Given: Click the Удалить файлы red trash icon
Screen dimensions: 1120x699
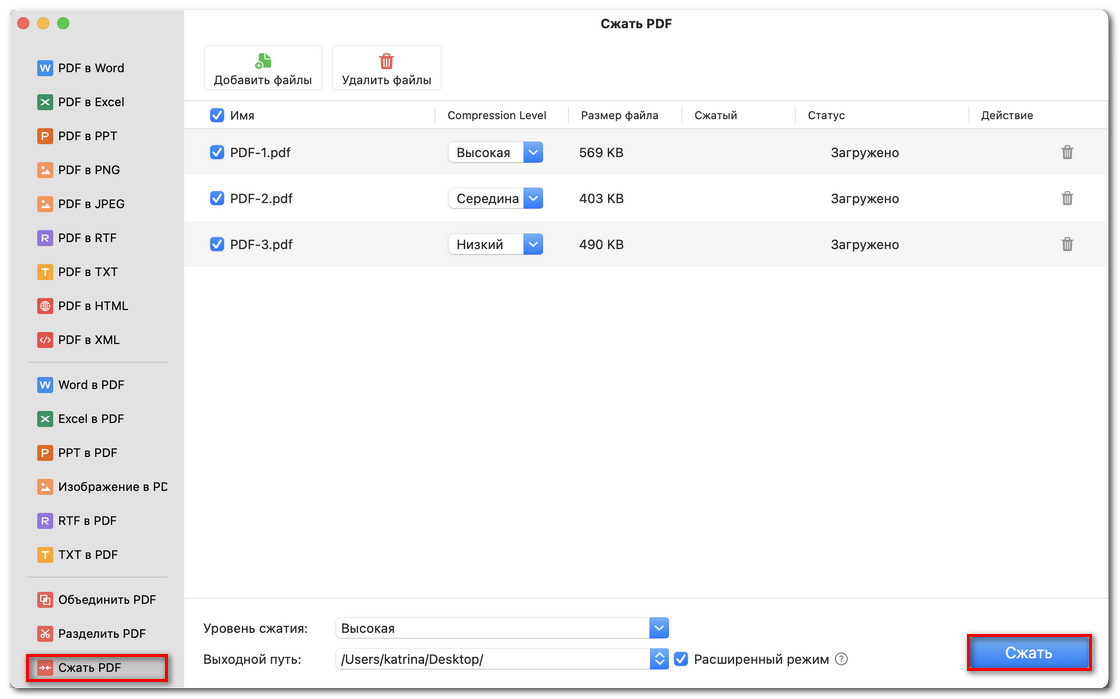Looking at the screenshot, I should click(x=386, y=61).
